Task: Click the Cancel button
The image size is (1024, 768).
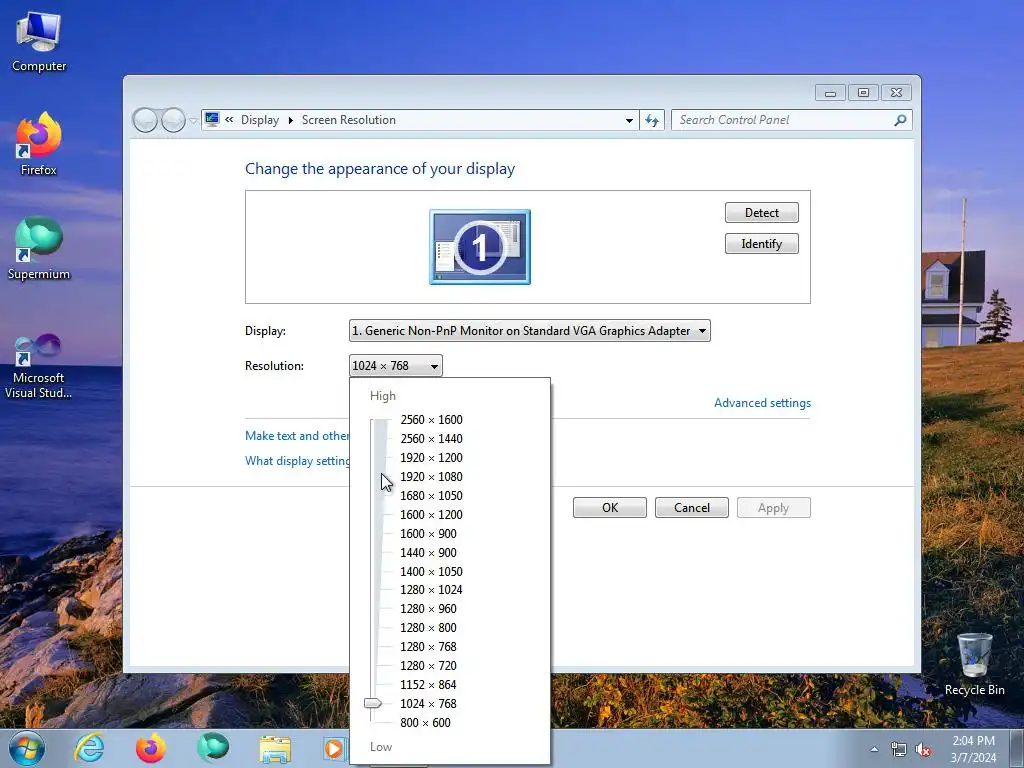Action: point(692,508)
